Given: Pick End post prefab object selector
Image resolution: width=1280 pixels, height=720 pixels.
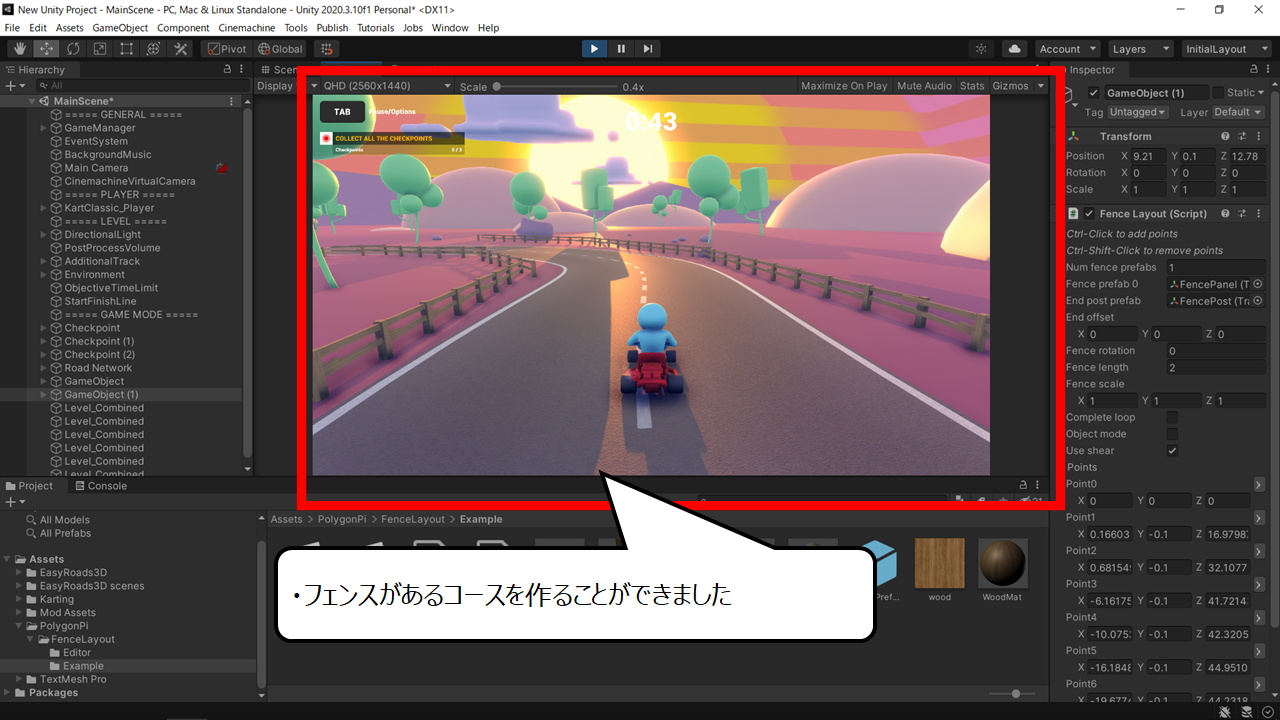Looking at the screenshot, I should (1257, 301).
